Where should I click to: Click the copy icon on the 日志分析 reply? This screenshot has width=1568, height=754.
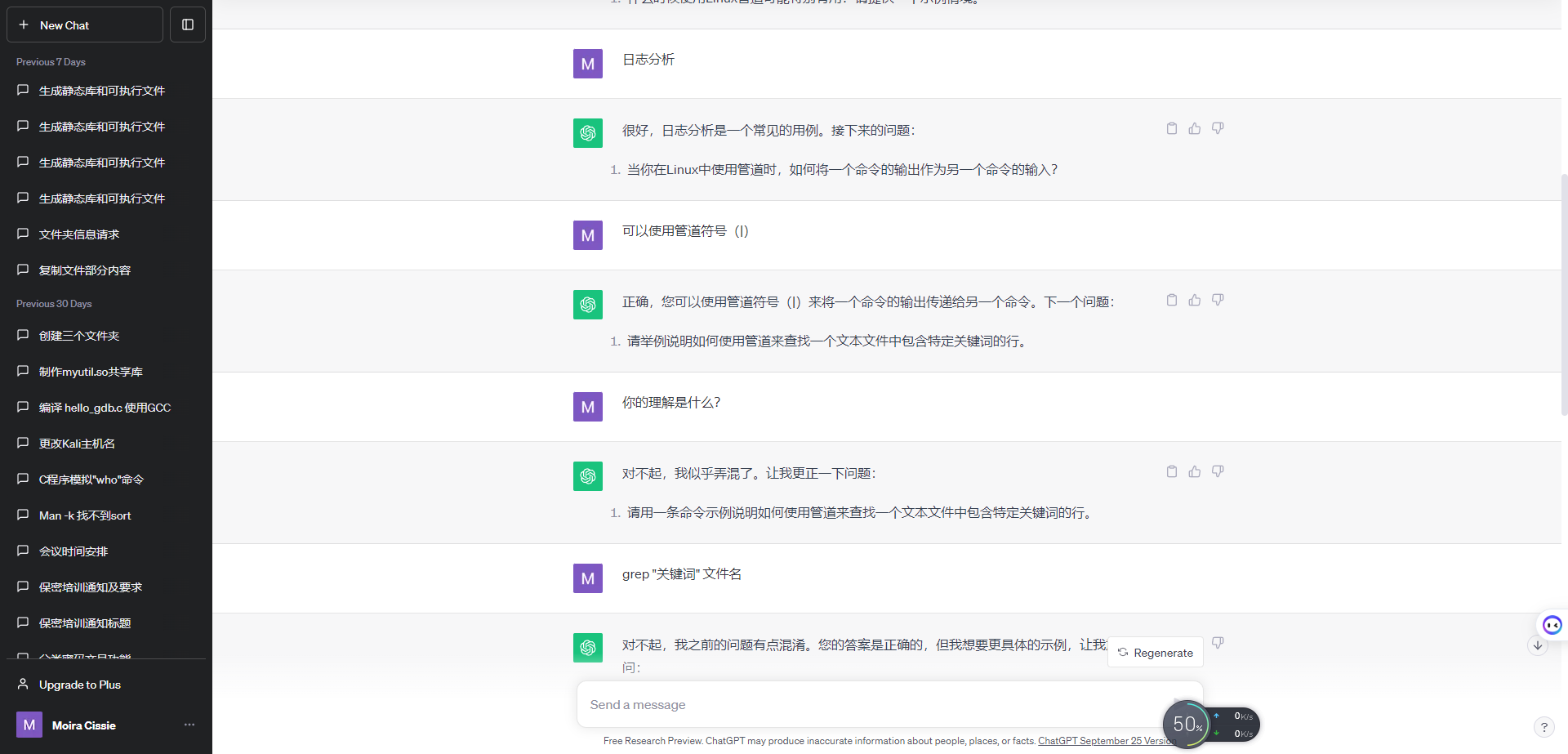tap(1172, 128)
